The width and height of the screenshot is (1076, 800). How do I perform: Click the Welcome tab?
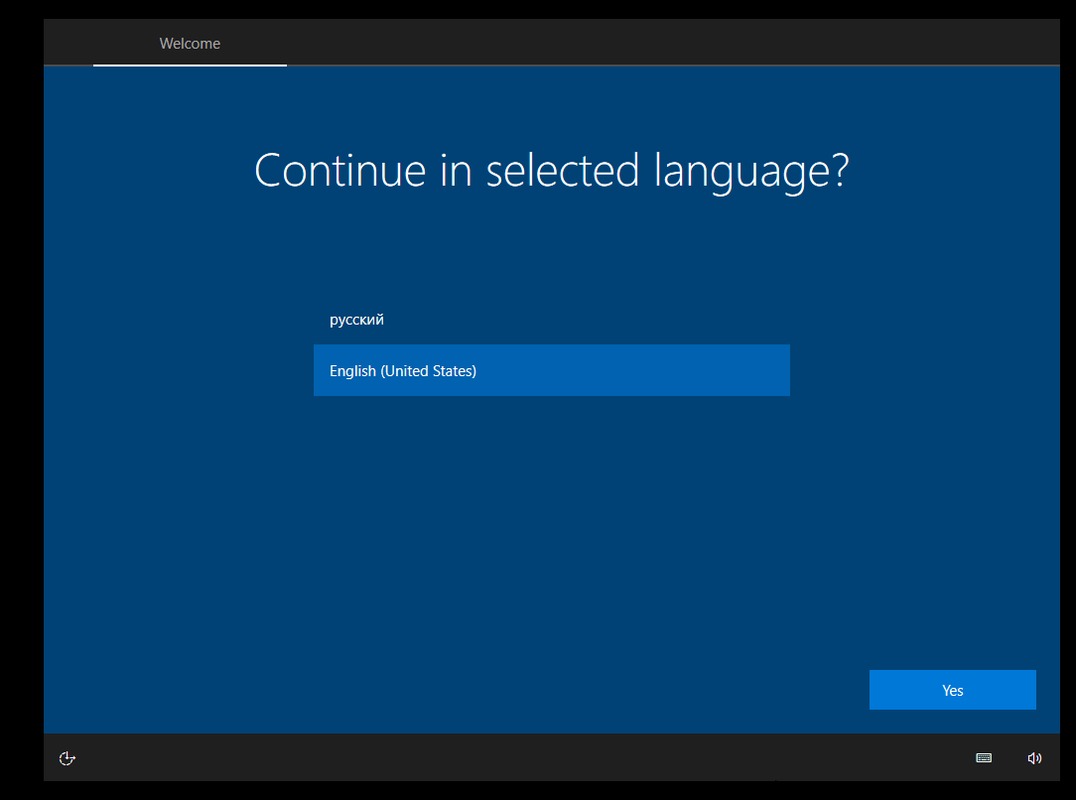point(190,43)
